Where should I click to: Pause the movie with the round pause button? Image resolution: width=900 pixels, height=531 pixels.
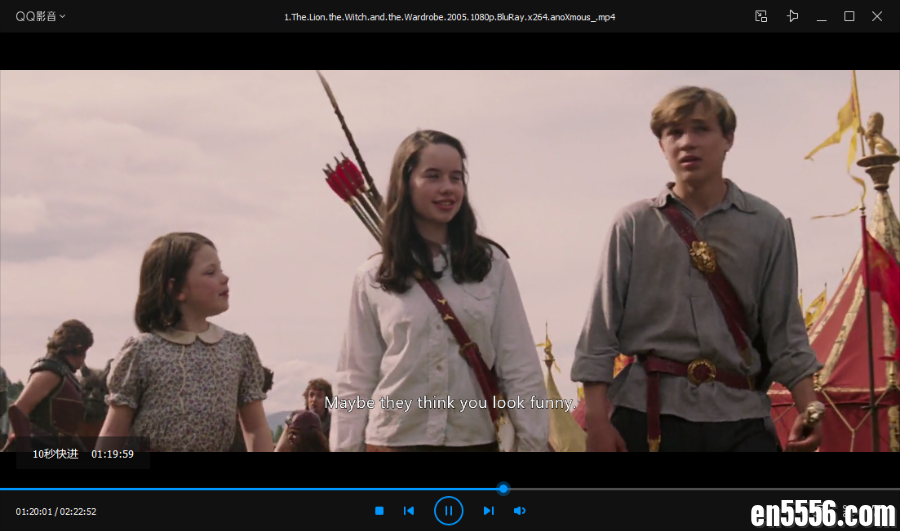448,510
